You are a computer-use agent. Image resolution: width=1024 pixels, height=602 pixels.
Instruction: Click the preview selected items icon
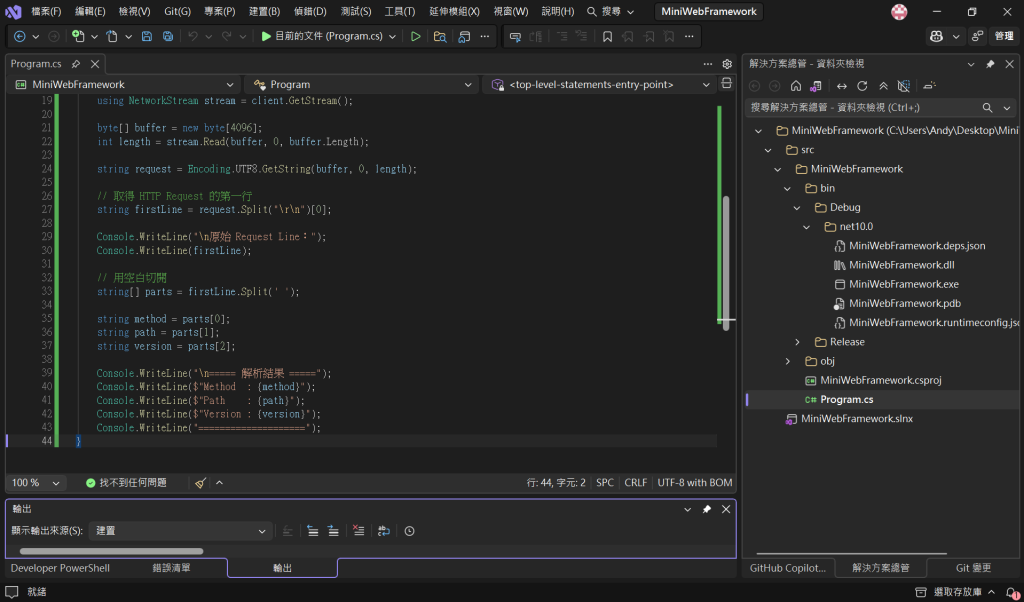930,86
